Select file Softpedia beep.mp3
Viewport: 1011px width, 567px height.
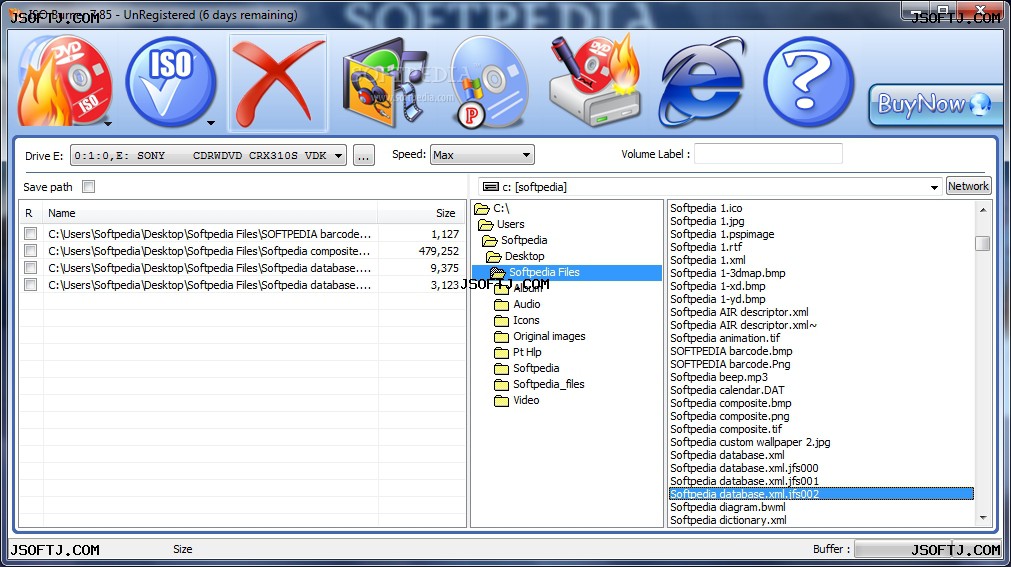[719, 377]
